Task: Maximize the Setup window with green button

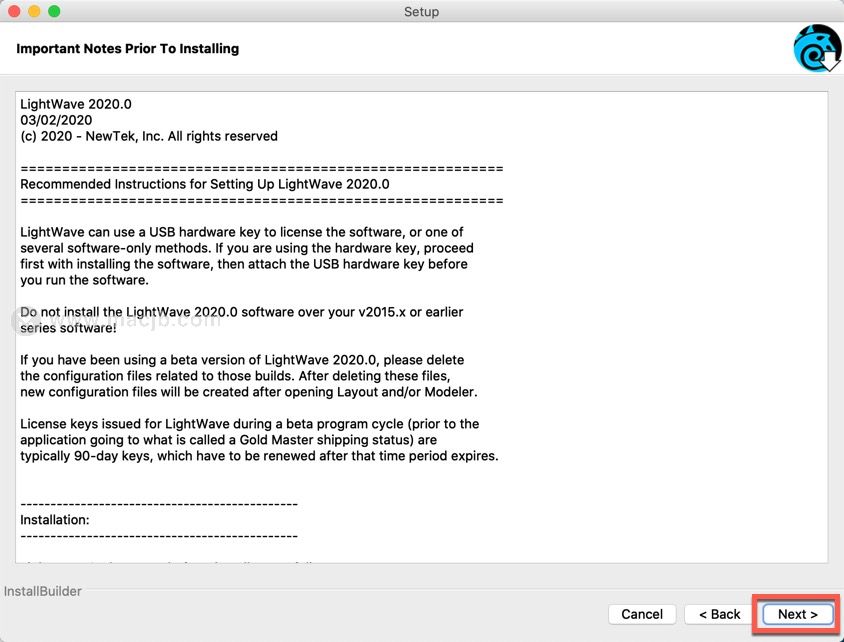Action: tap(54, 11)
